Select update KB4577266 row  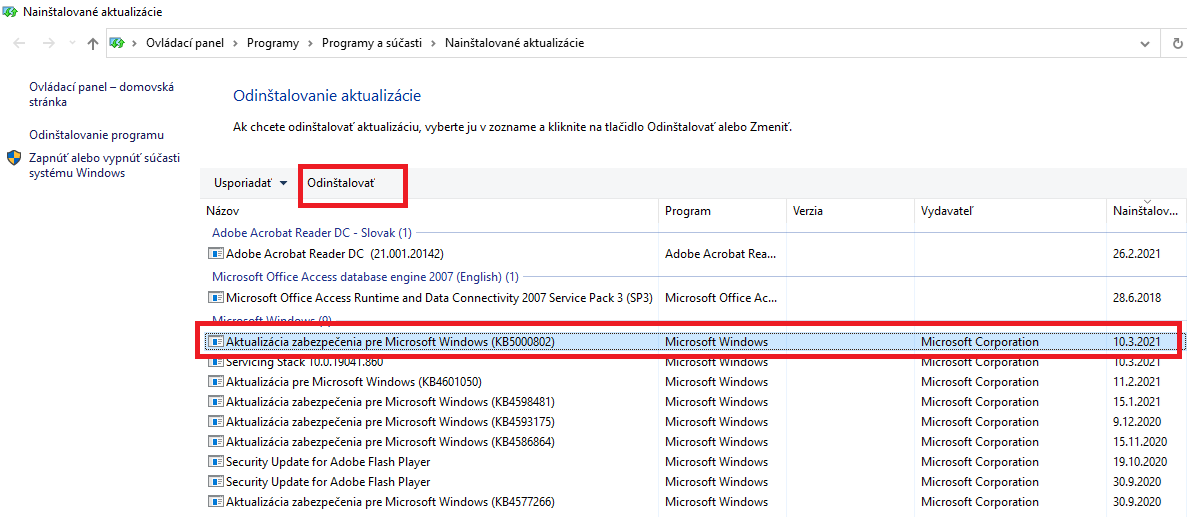[x=693, y=501]
